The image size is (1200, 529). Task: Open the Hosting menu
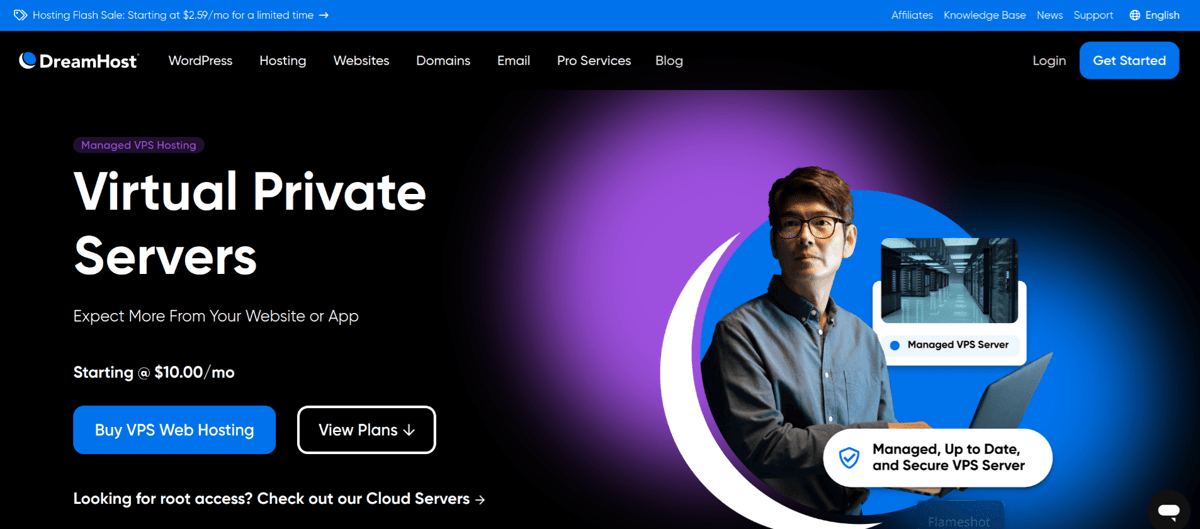click(283, 61)
